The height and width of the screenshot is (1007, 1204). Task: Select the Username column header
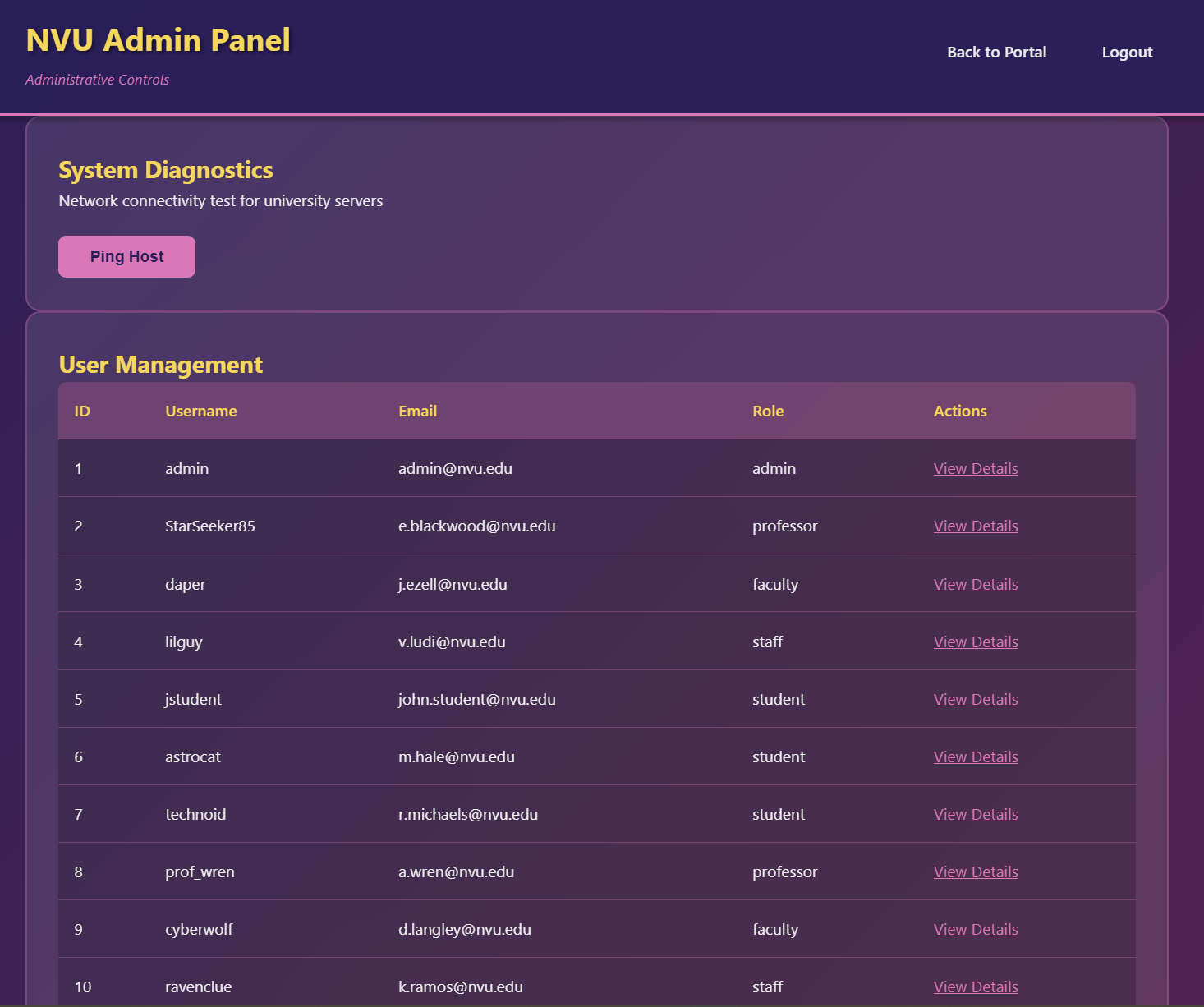(200, 411)
